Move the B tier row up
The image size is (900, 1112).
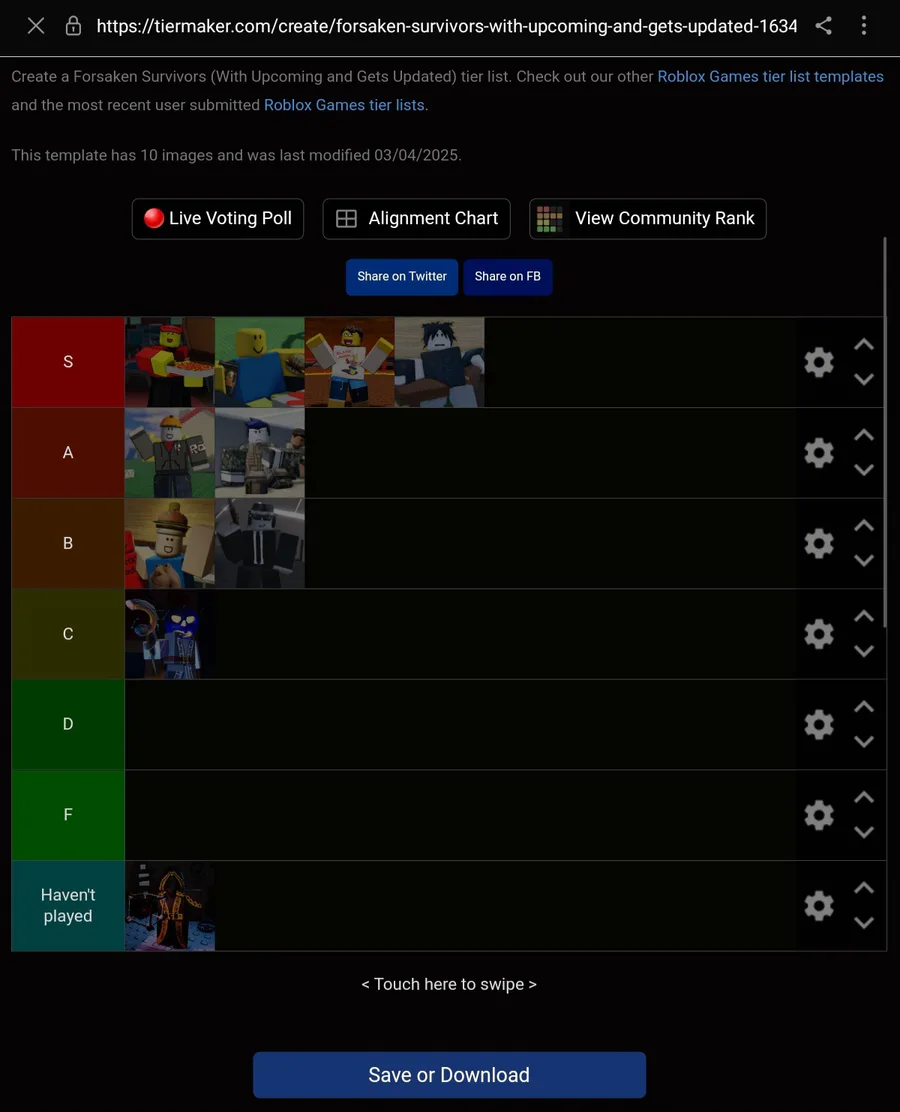pos(864,526)
